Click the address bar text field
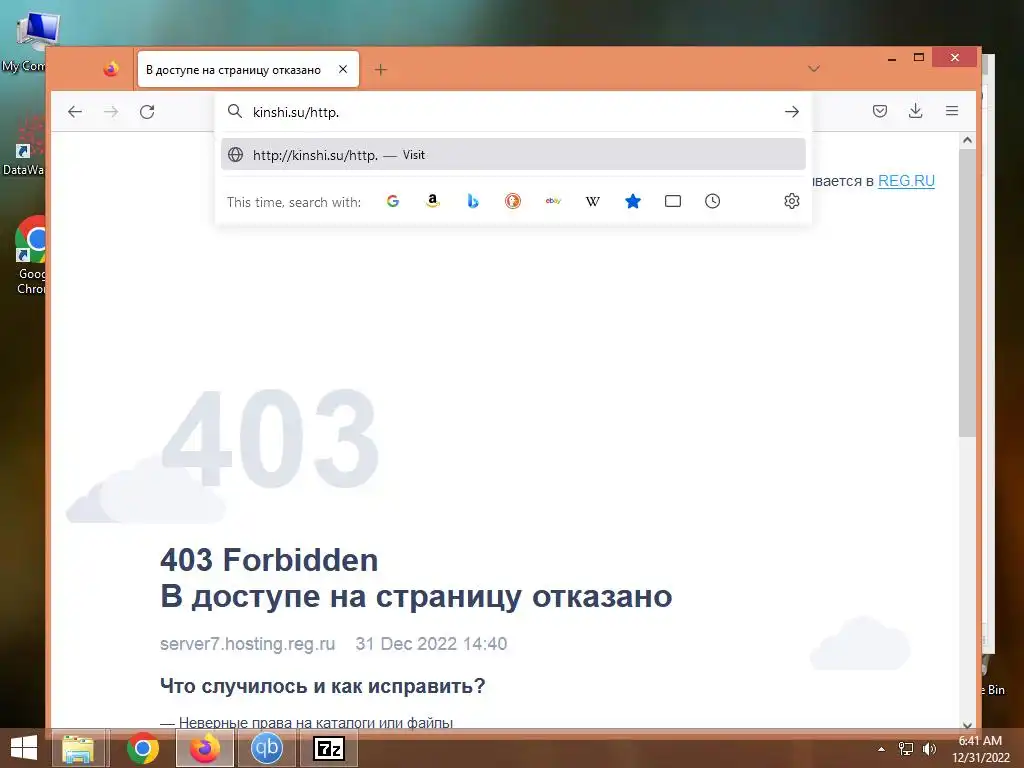The height and width of the screenshot is (768, 1024). coord(513,112)
